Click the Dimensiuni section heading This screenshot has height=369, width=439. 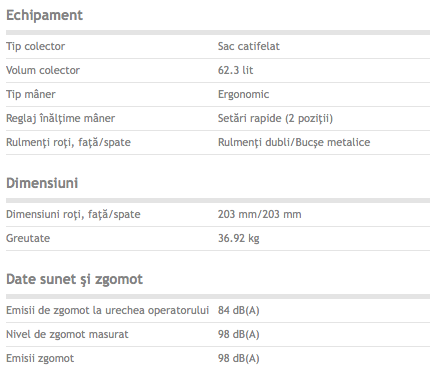(x=42, y=183)
